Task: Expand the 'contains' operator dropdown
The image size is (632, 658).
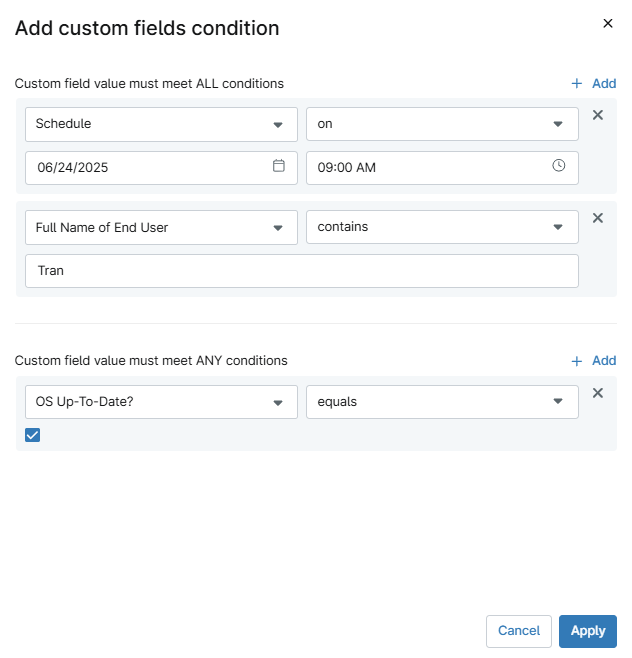Action: tap(442, 227)
